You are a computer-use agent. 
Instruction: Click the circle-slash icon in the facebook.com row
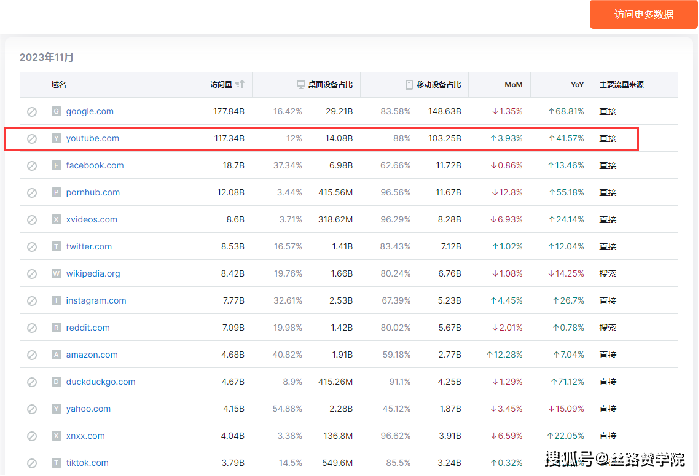click(x=32, y=166)
